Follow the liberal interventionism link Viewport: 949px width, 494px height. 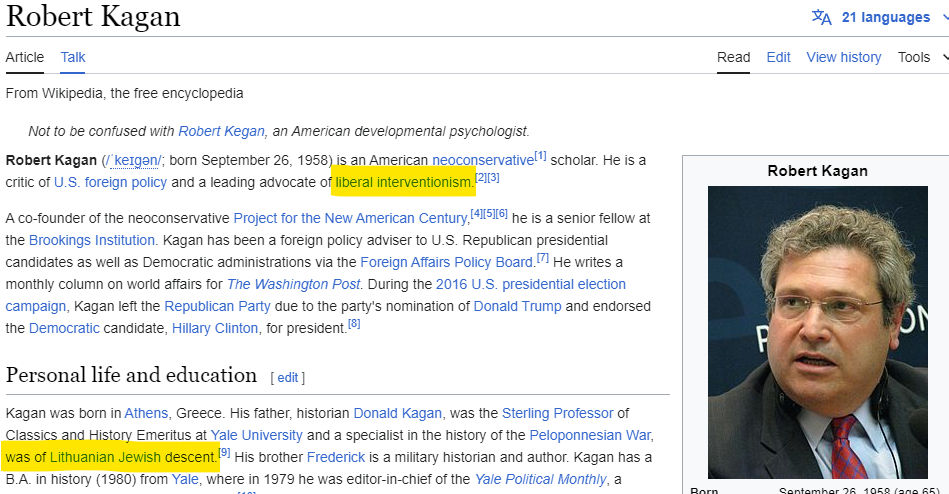pyautogui.click(x=403, y=182)
